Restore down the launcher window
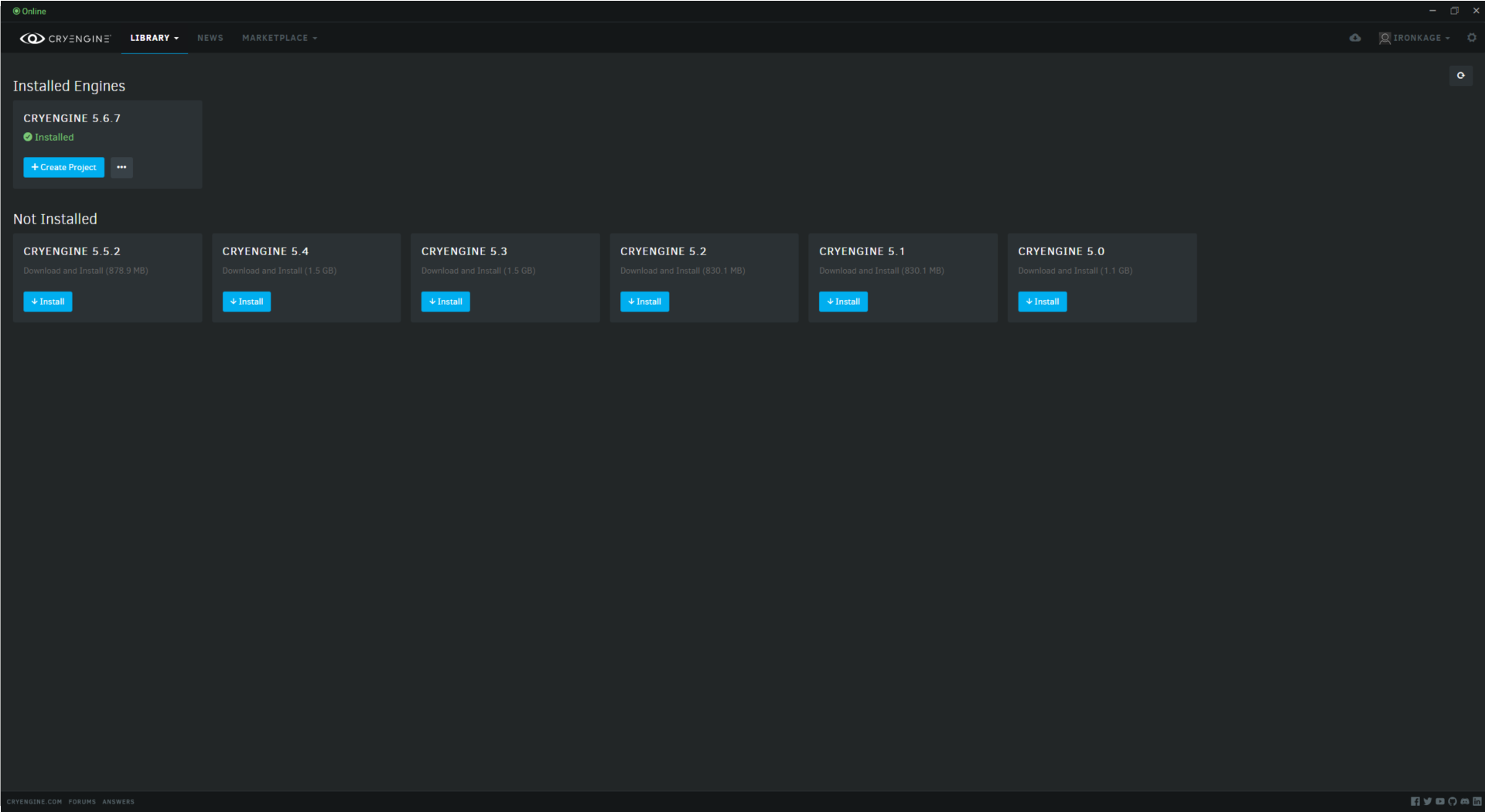The image size is (1485, 812). point(1454,11)
